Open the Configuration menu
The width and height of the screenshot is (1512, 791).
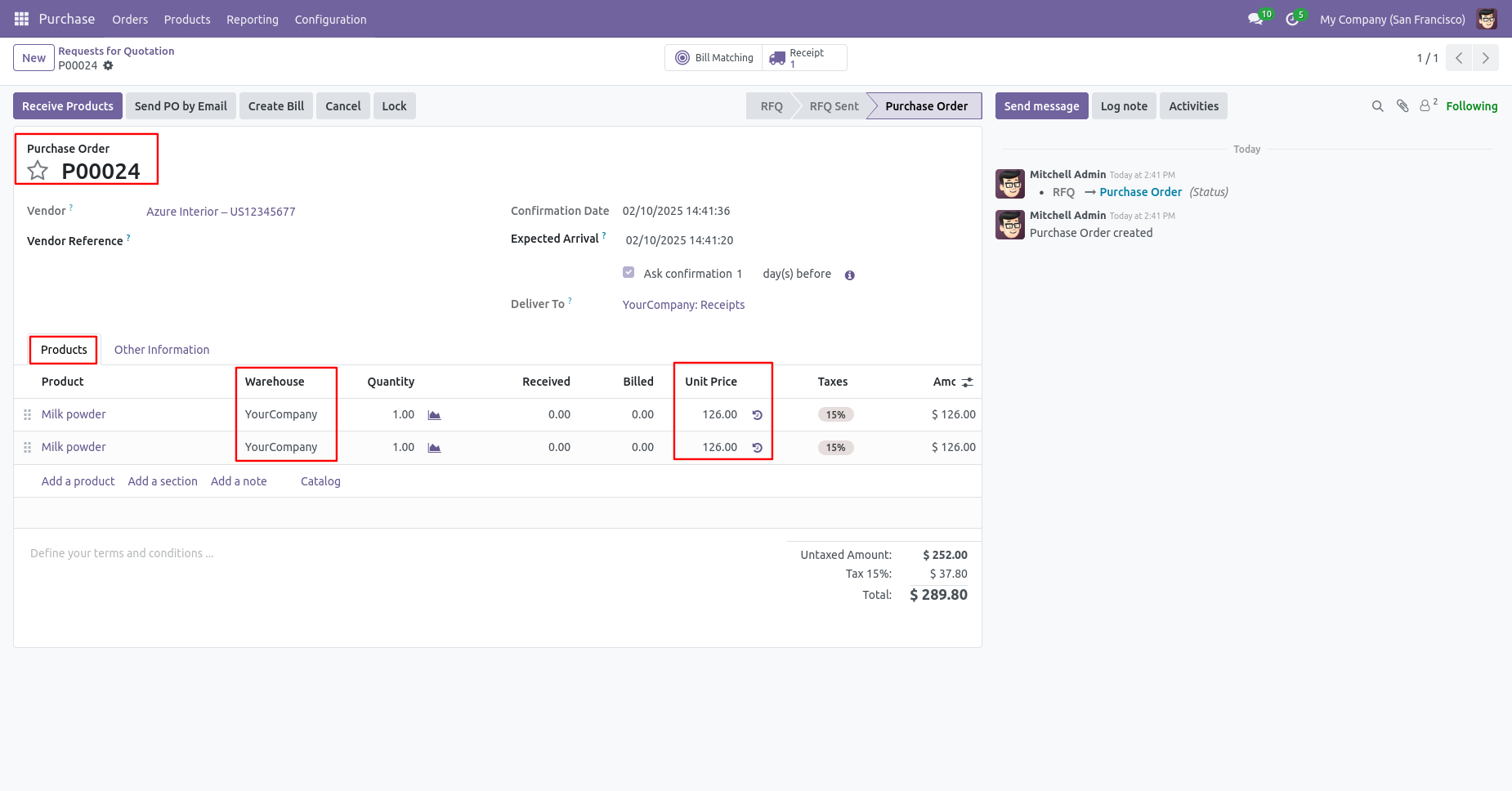(x=330, y=20)
